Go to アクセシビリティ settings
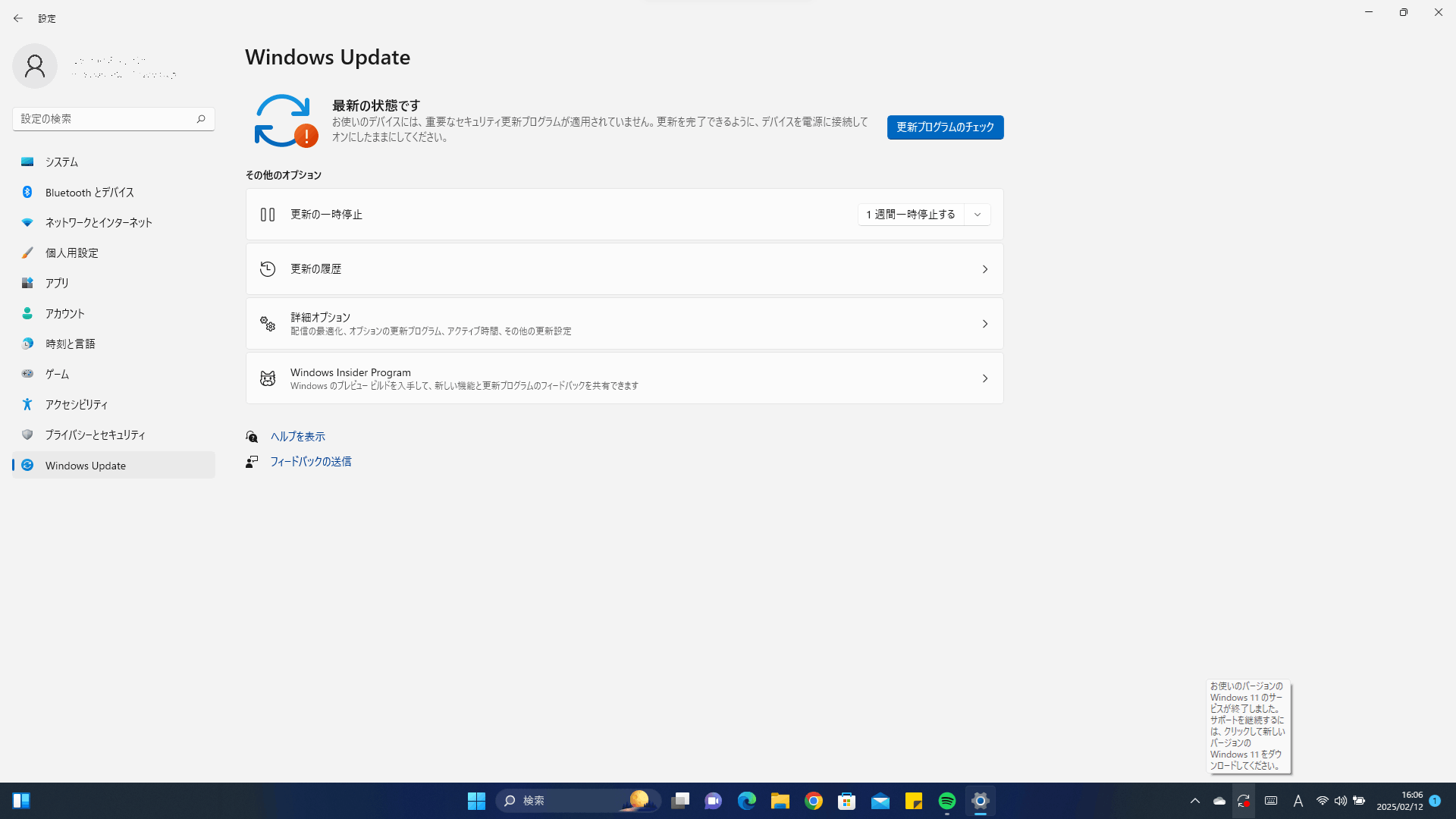The height and width of the screenshot is (819, 1456). coord(77,405)
